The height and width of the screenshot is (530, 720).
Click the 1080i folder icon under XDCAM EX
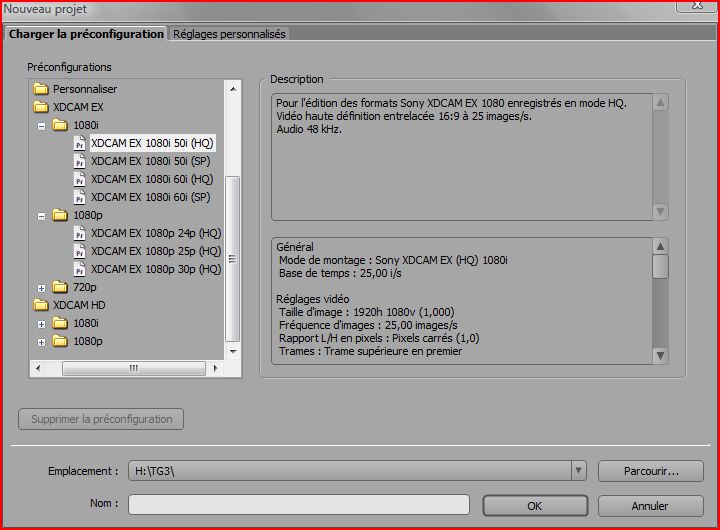[x=60, y=125]
